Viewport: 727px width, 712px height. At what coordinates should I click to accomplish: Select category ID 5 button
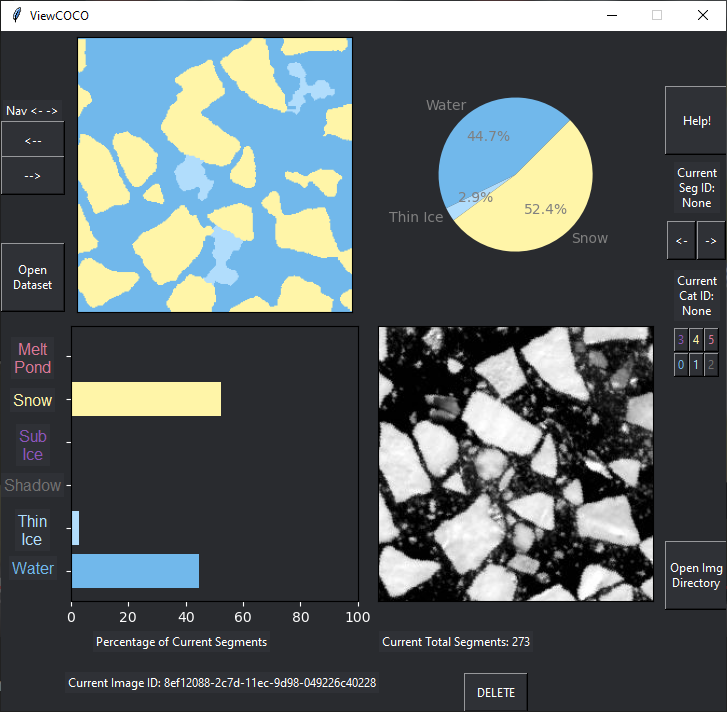tap(711, 339)
